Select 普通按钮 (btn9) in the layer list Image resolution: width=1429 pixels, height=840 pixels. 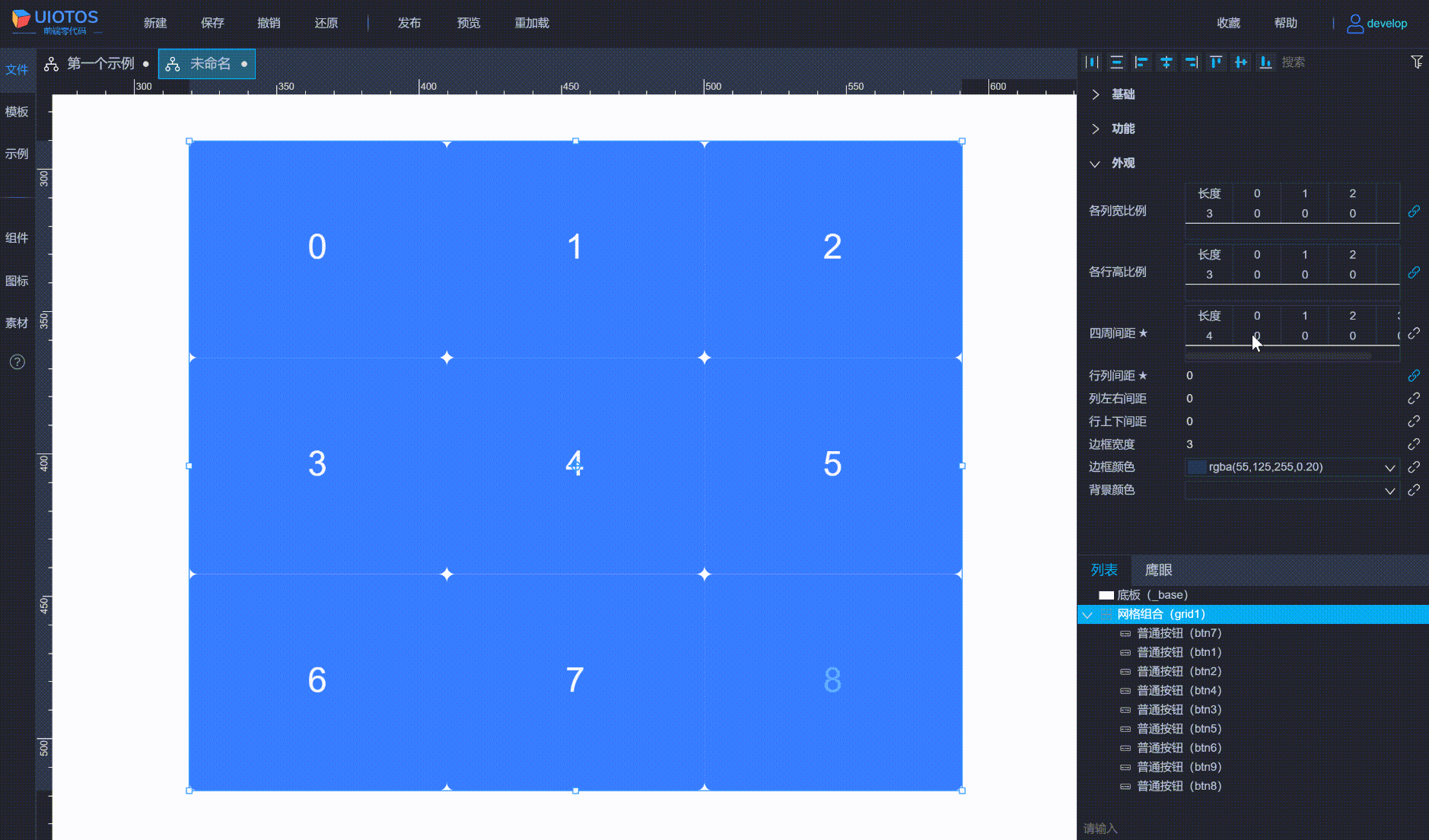tap(1253, 767)
